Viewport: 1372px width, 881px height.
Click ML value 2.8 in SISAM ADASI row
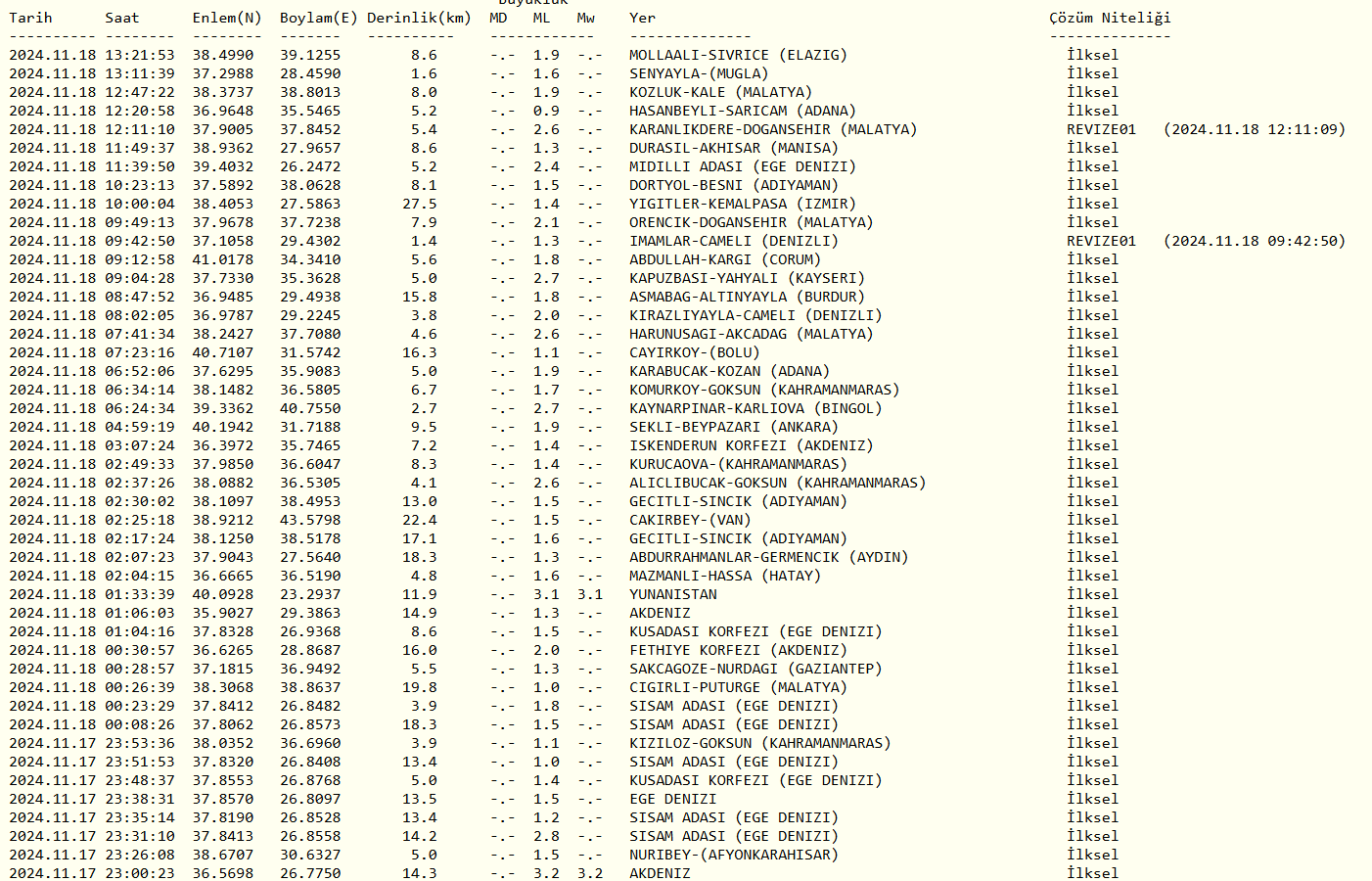546,836
